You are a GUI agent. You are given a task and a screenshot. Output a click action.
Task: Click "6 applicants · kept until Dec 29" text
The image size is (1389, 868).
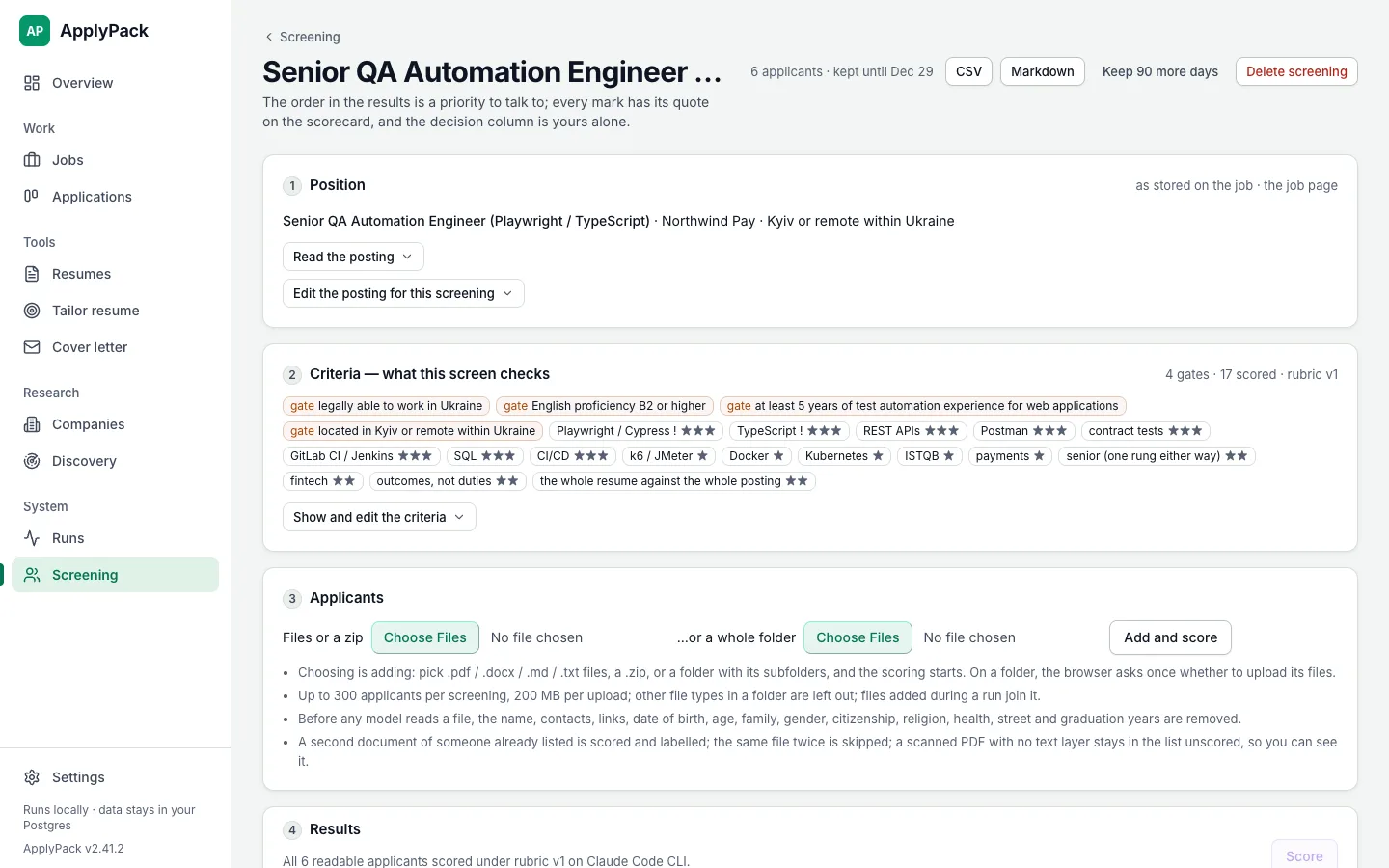[x=842, y=71]
